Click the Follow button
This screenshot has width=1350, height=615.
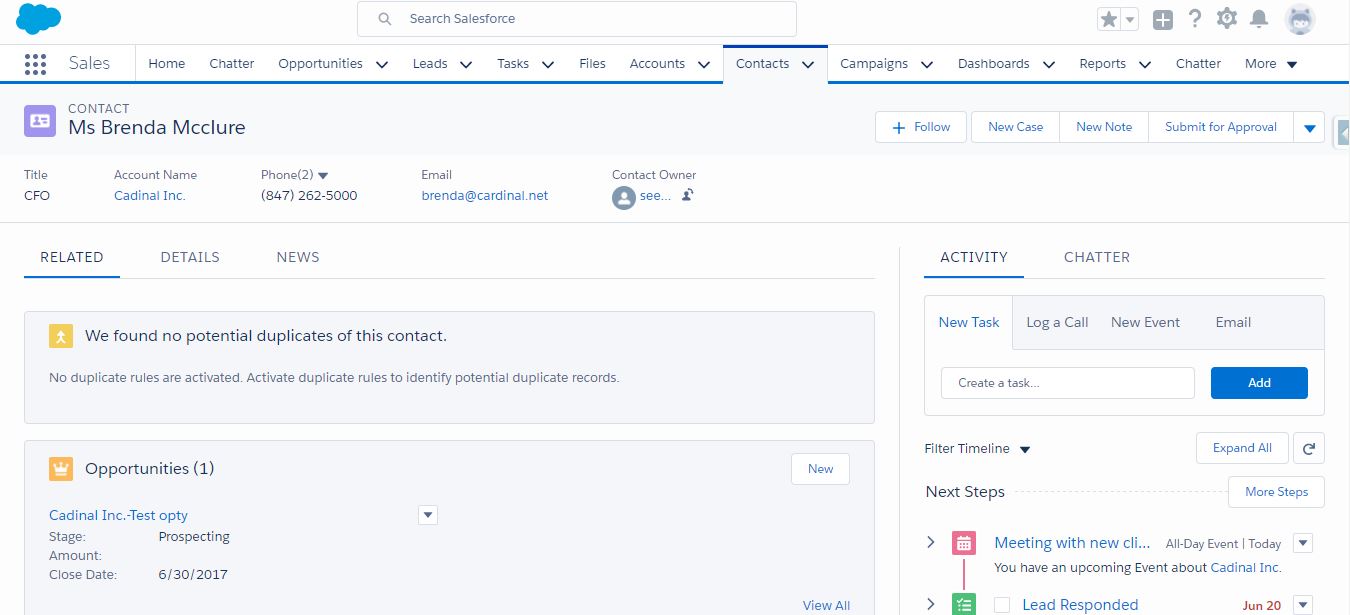(921, 127)
